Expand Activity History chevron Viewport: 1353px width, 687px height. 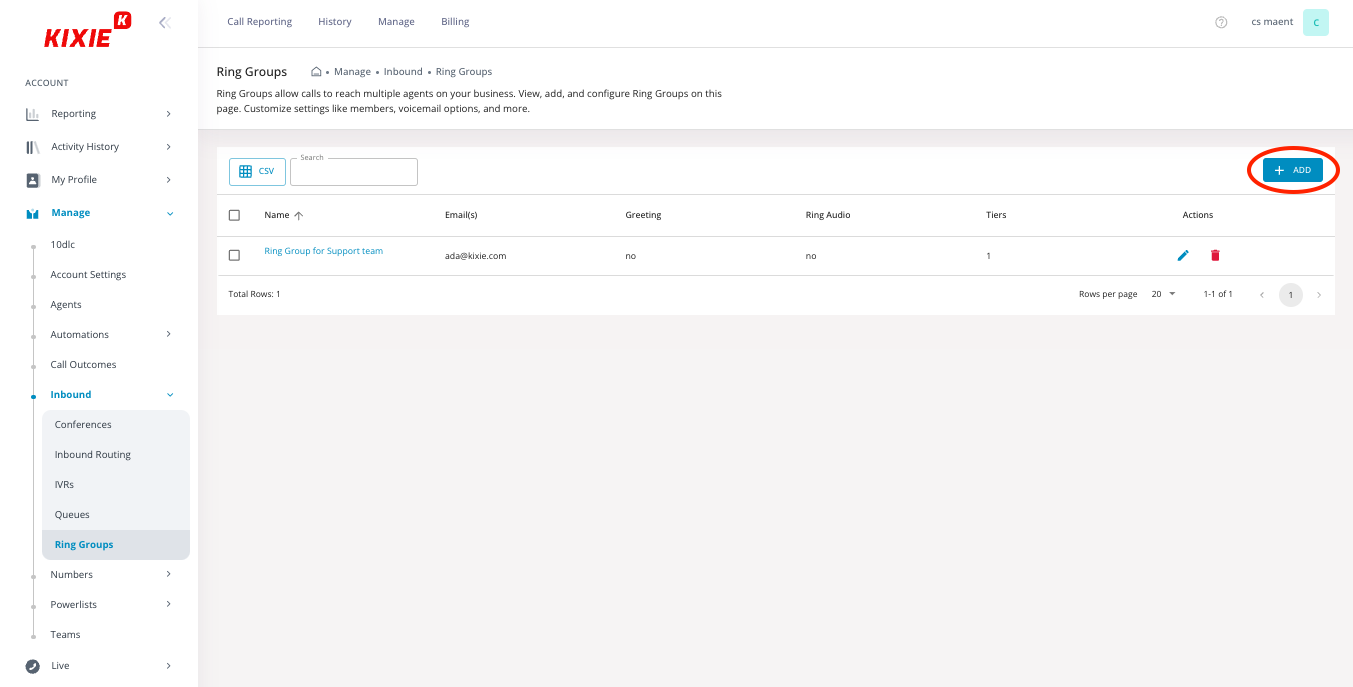click(x=168, y=147)
